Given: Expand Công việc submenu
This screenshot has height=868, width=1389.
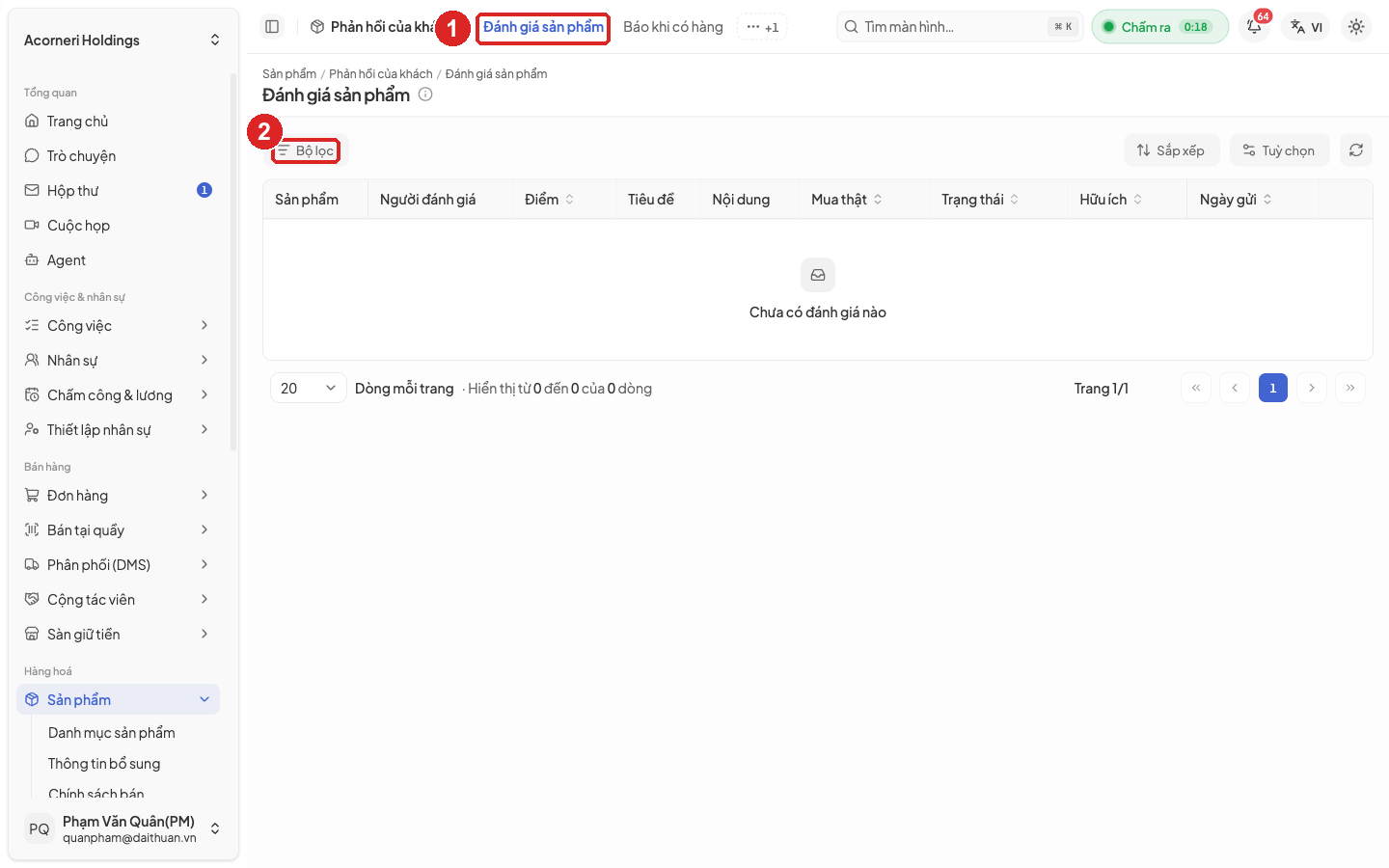Looking at the screenshot, I should point(118,326).
